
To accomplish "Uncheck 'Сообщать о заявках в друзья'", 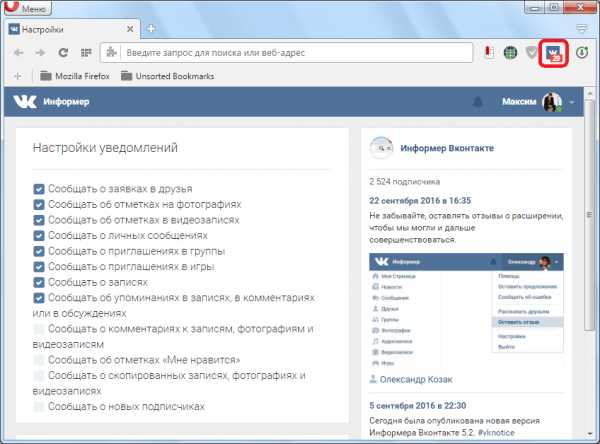I will (x=39, y=189).
